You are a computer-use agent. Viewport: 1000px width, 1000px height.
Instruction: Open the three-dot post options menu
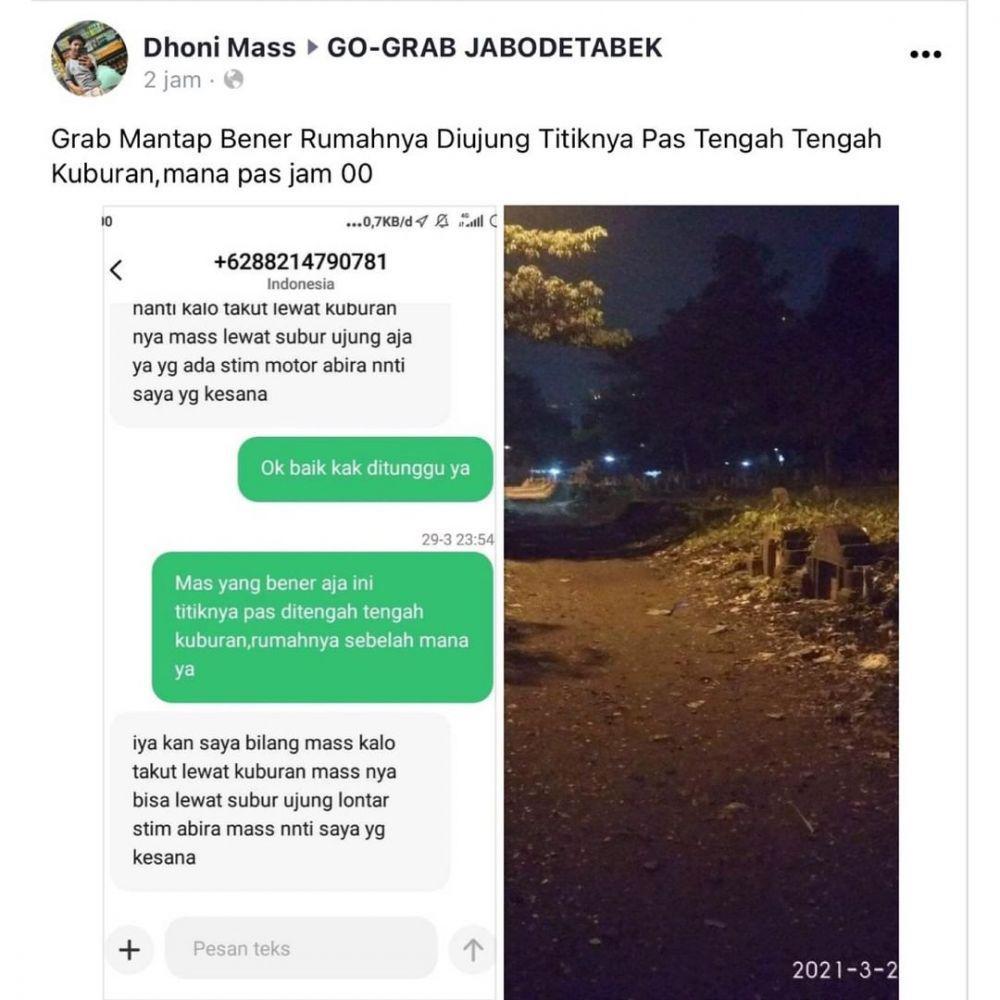tap(925, 54)
